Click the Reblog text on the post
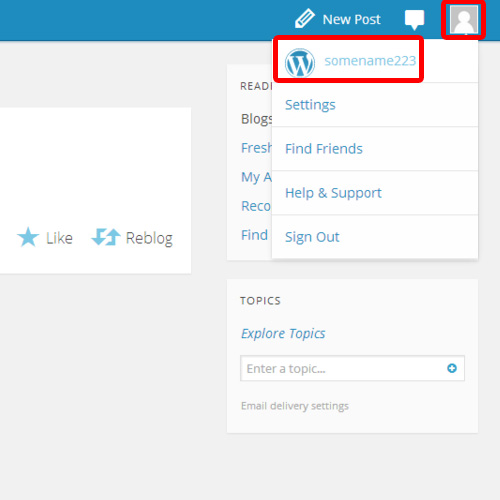This screenshot has width=500, height=500. pyautogui.click(x=149, y=239)
